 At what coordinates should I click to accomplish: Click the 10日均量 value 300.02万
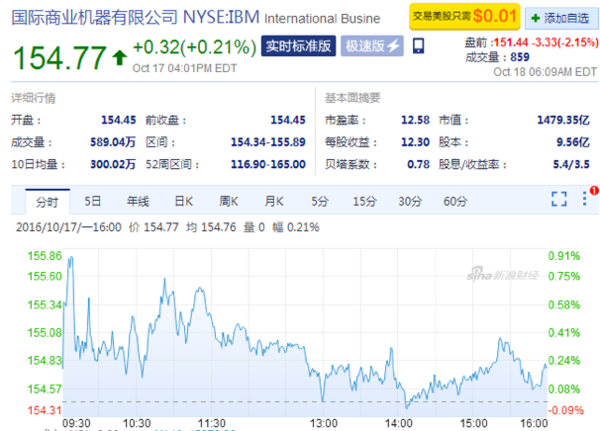point(113,164)
